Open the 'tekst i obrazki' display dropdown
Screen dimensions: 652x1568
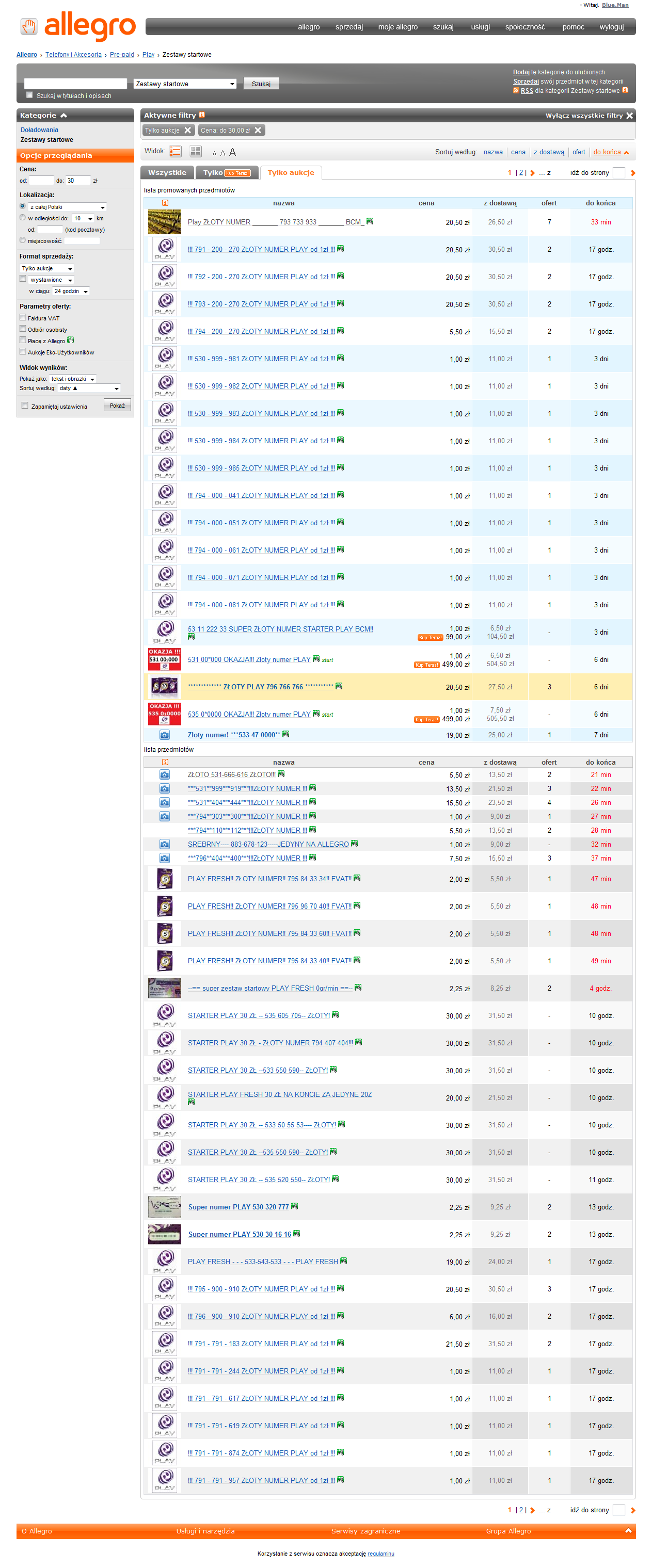point(73,379)
